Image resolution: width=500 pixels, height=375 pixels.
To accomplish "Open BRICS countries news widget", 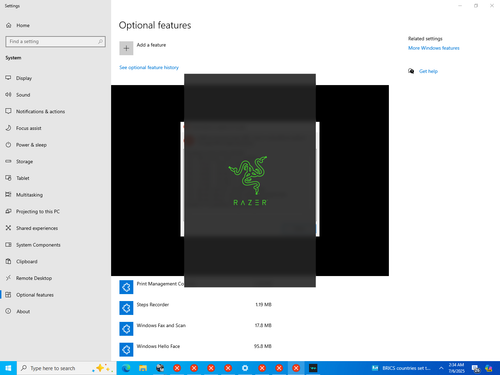I will tap(401, 368).
